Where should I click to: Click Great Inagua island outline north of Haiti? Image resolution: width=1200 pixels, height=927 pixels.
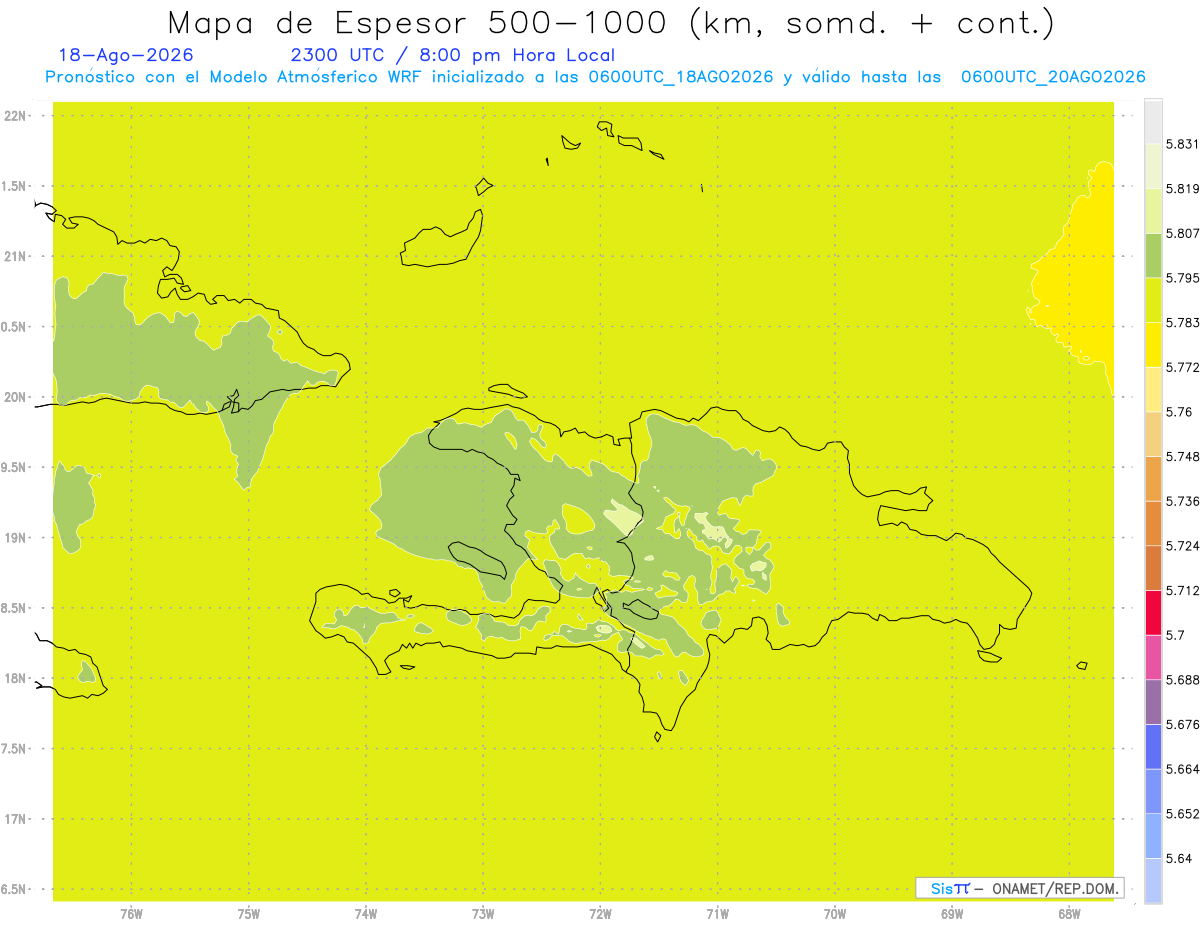point(443,240)
